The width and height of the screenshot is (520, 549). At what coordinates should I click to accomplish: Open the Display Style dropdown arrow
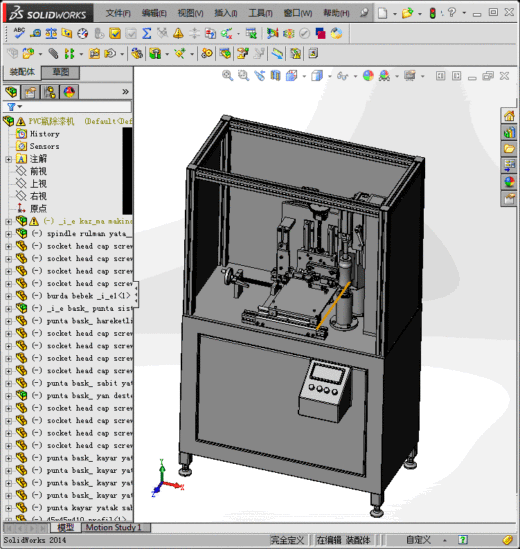[x=330, y=76]
